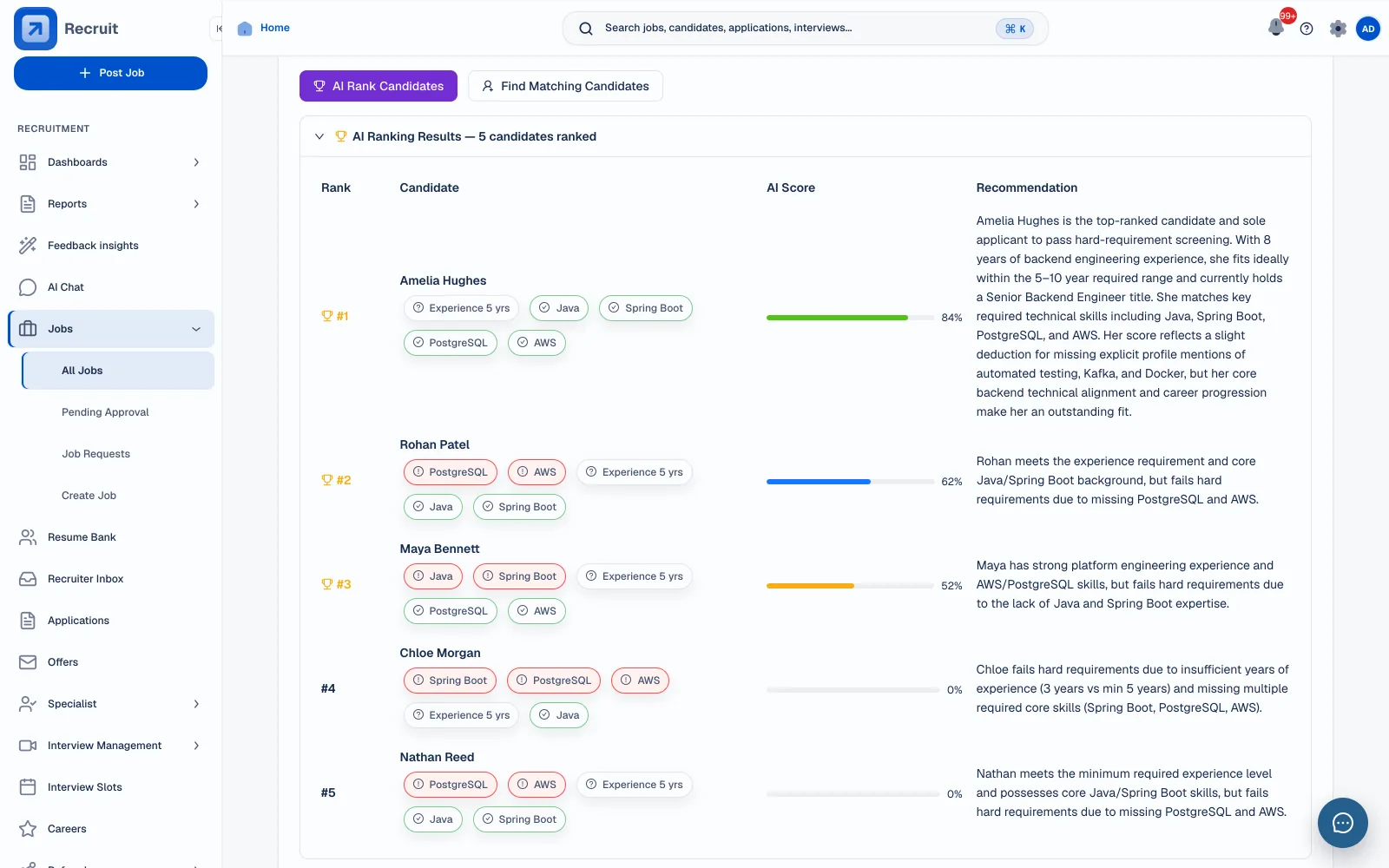Viewport: 1389px width, 868px height.
Task: Open the Offers section
Action: (x=110, y=662)
